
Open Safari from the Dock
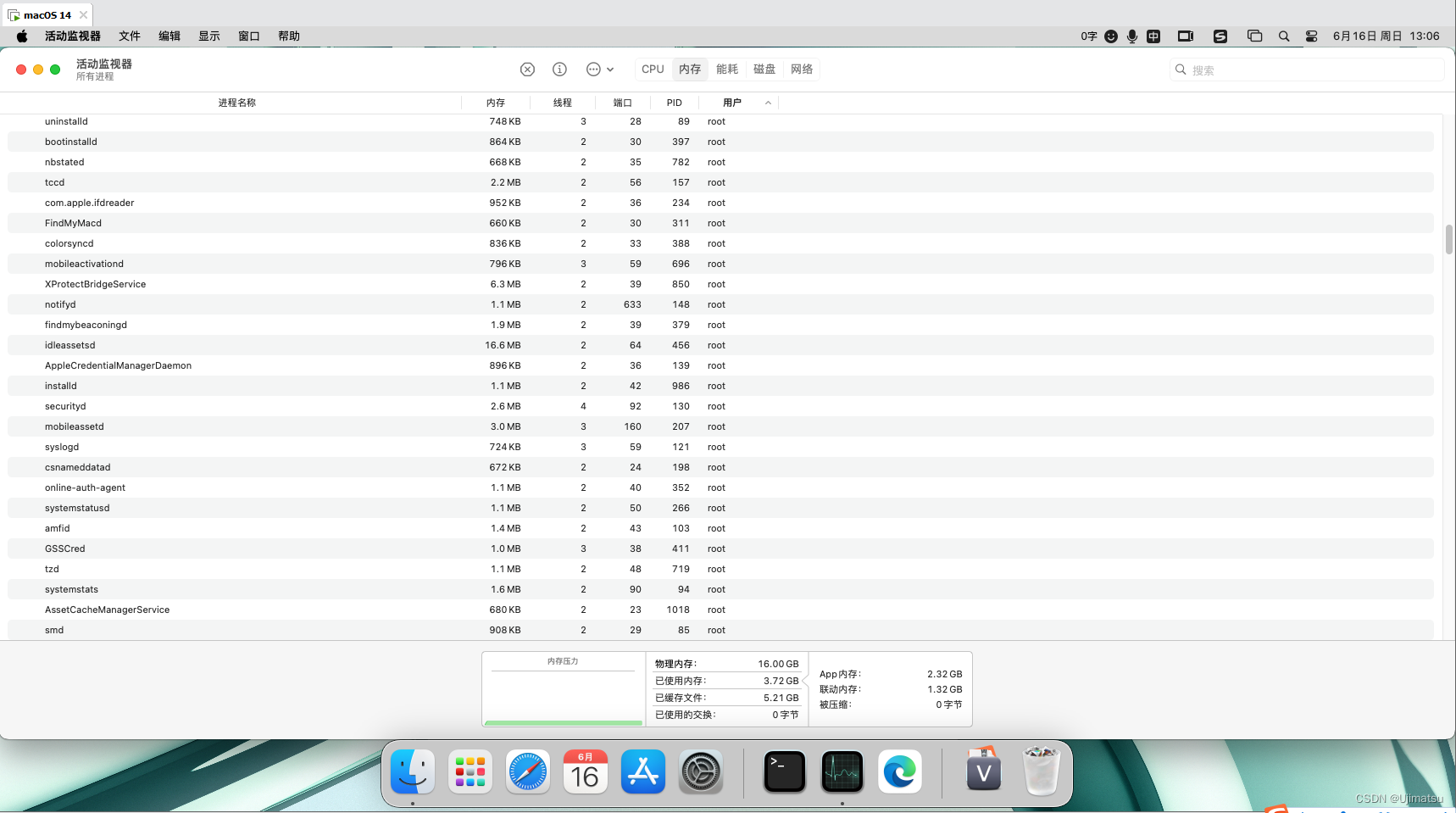(528, 771)
